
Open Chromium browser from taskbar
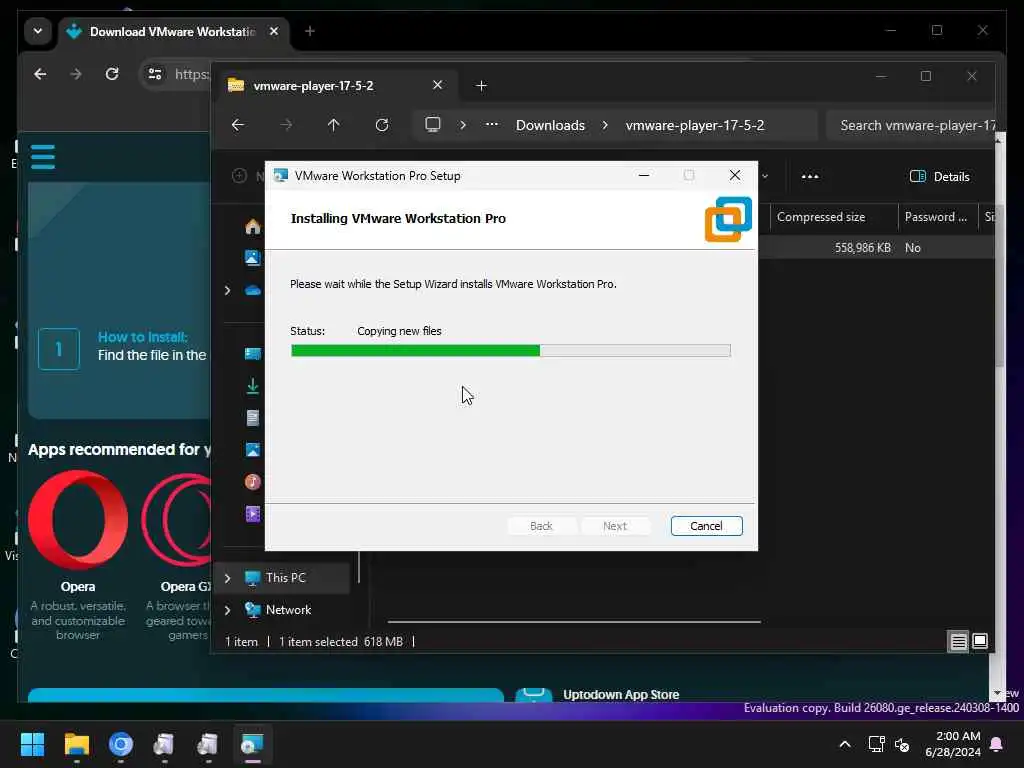tap(121, 744)
